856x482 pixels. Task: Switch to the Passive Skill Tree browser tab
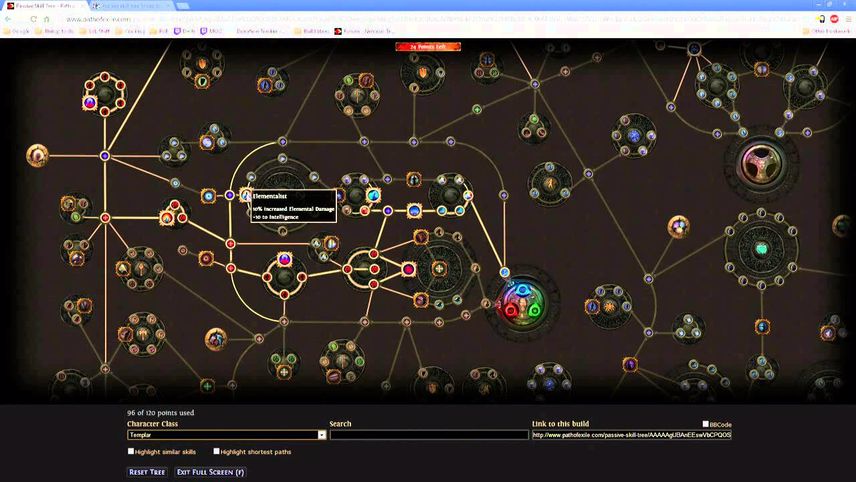[x=46, y=5]
